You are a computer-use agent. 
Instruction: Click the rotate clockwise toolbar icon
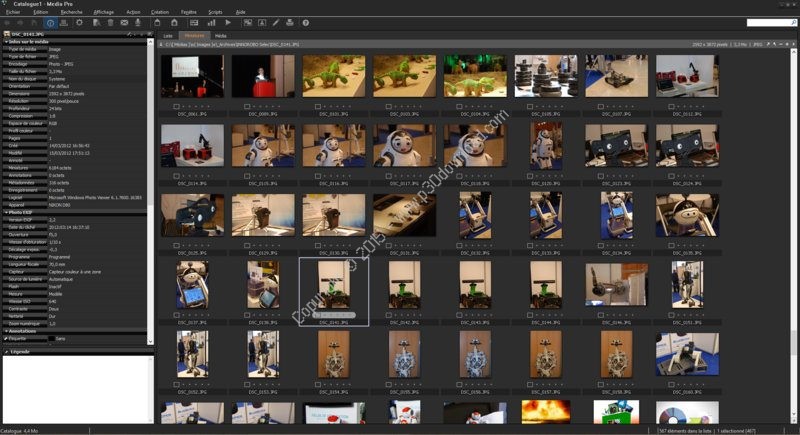click(x=174, y=23)
